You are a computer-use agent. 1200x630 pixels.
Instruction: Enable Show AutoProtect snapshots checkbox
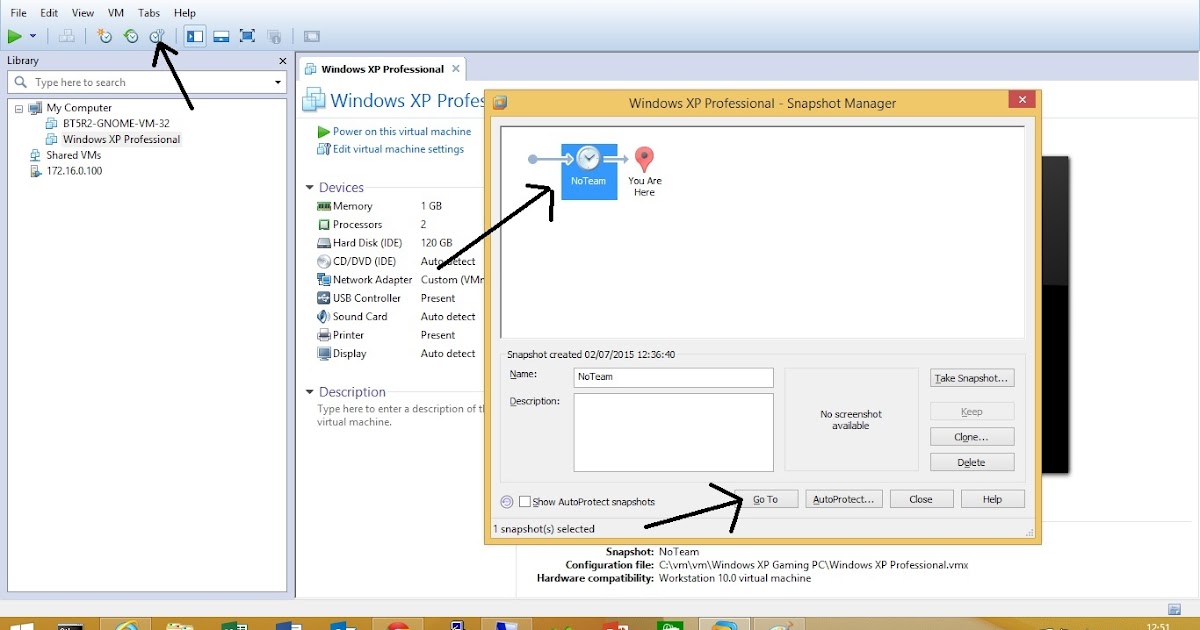pos(525,502)
